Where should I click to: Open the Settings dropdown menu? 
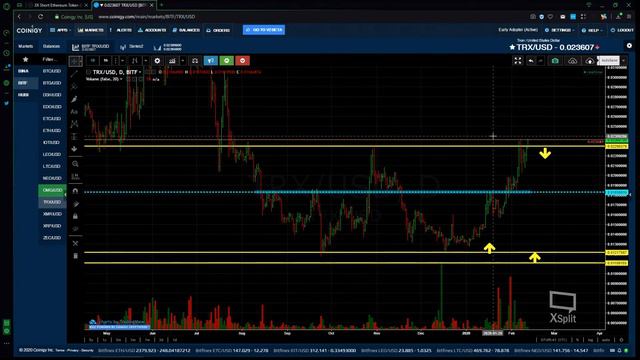point(560,30)
